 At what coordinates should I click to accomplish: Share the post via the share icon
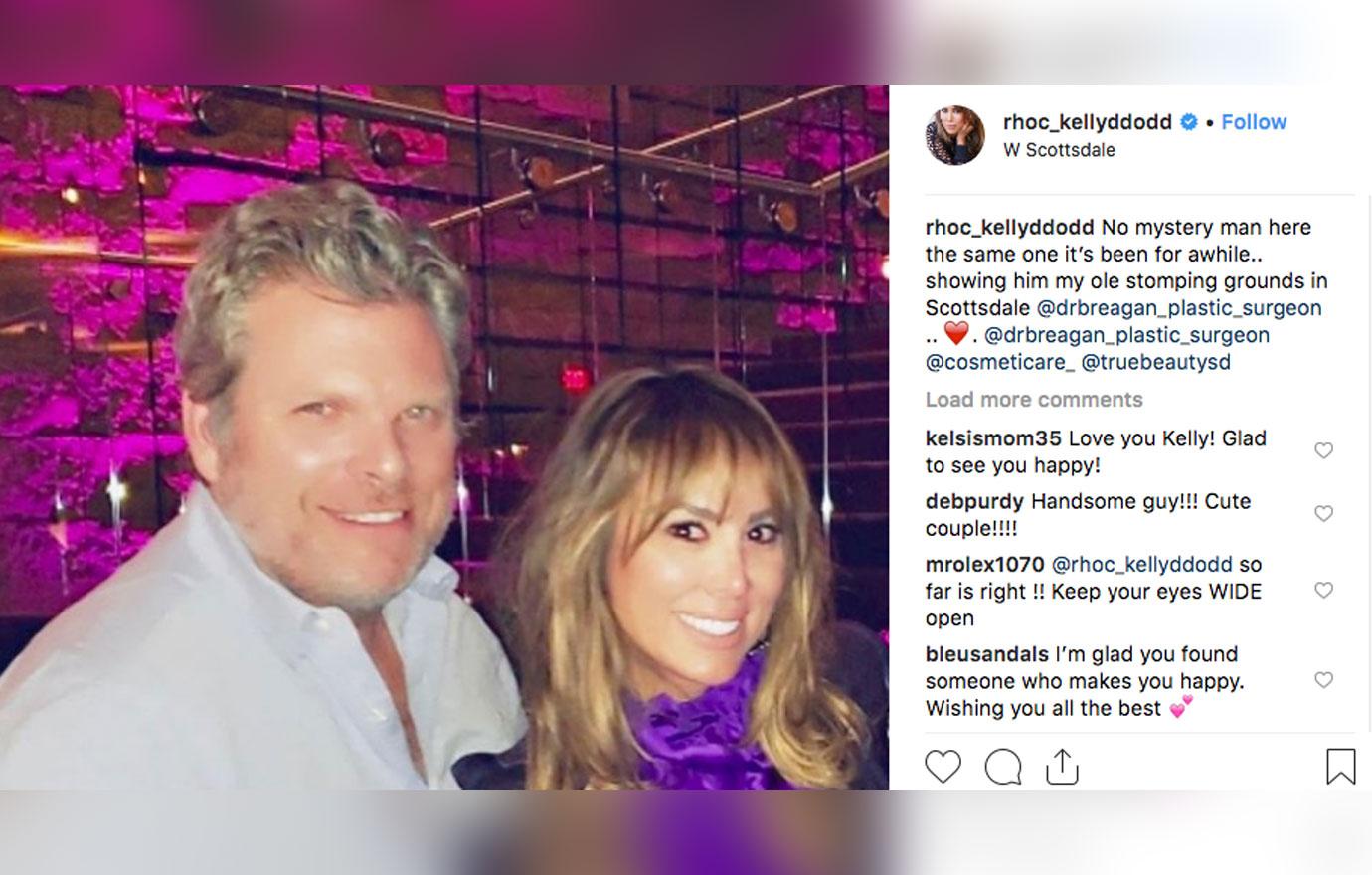pos(1062,767)
